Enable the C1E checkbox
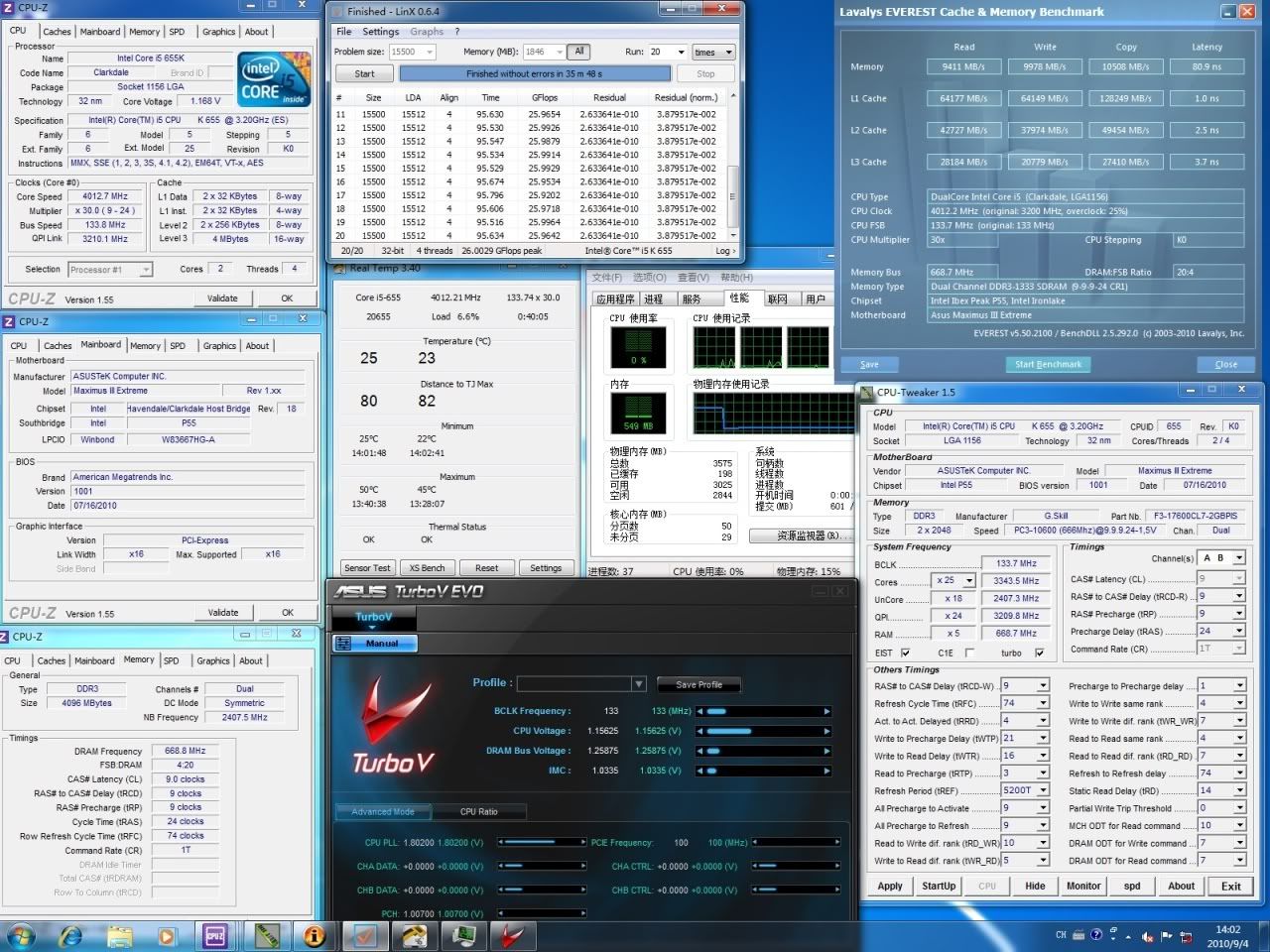Image resolution: width=1270 pixels, height=952 pixels. pos(969,653)
